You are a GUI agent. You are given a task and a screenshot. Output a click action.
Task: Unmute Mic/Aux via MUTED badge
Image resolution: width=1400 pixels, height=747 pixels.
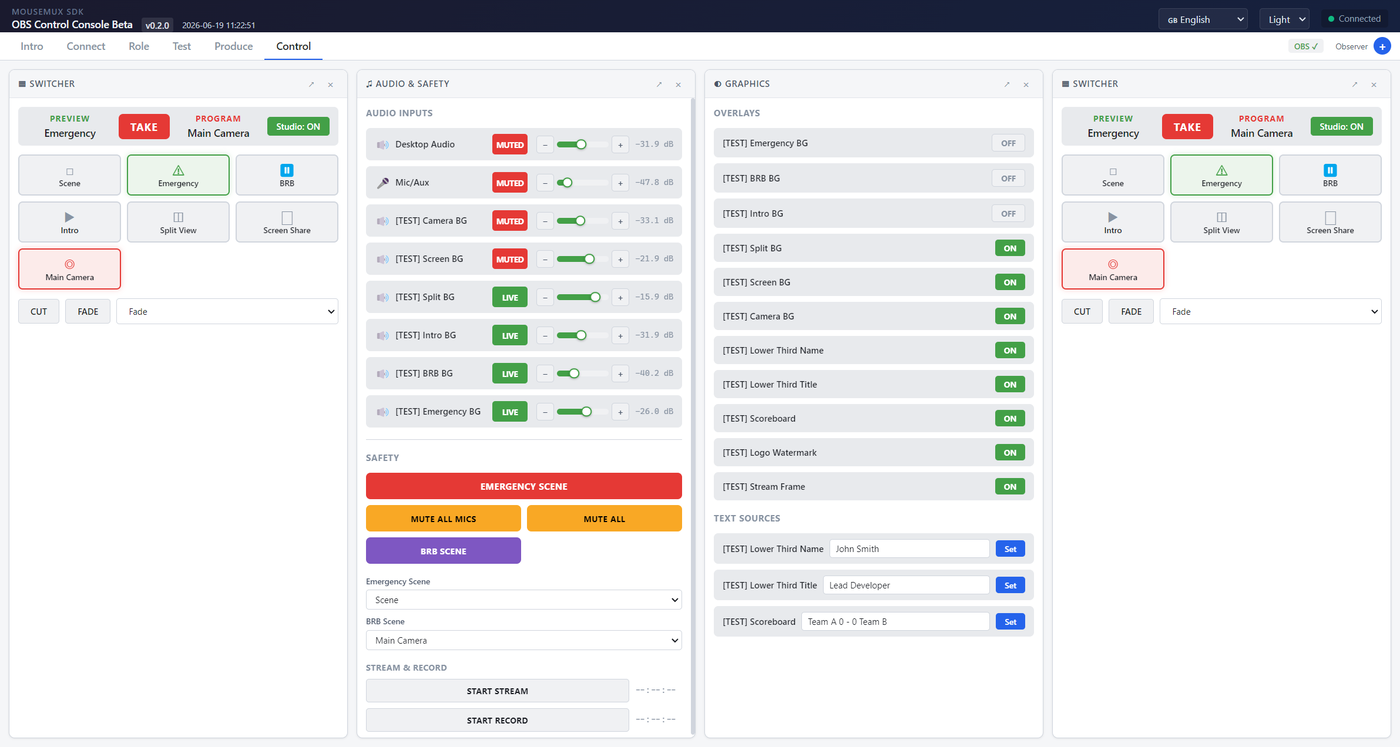coord(510,183)
